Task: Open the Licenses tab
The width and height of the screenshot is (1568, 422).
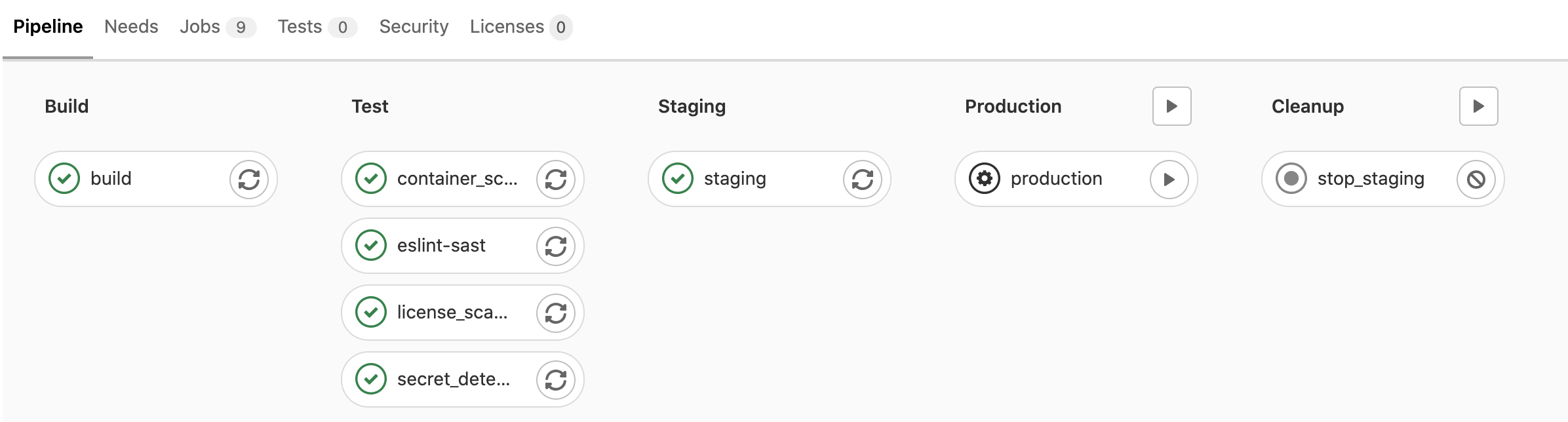Action: click(521, 27)
